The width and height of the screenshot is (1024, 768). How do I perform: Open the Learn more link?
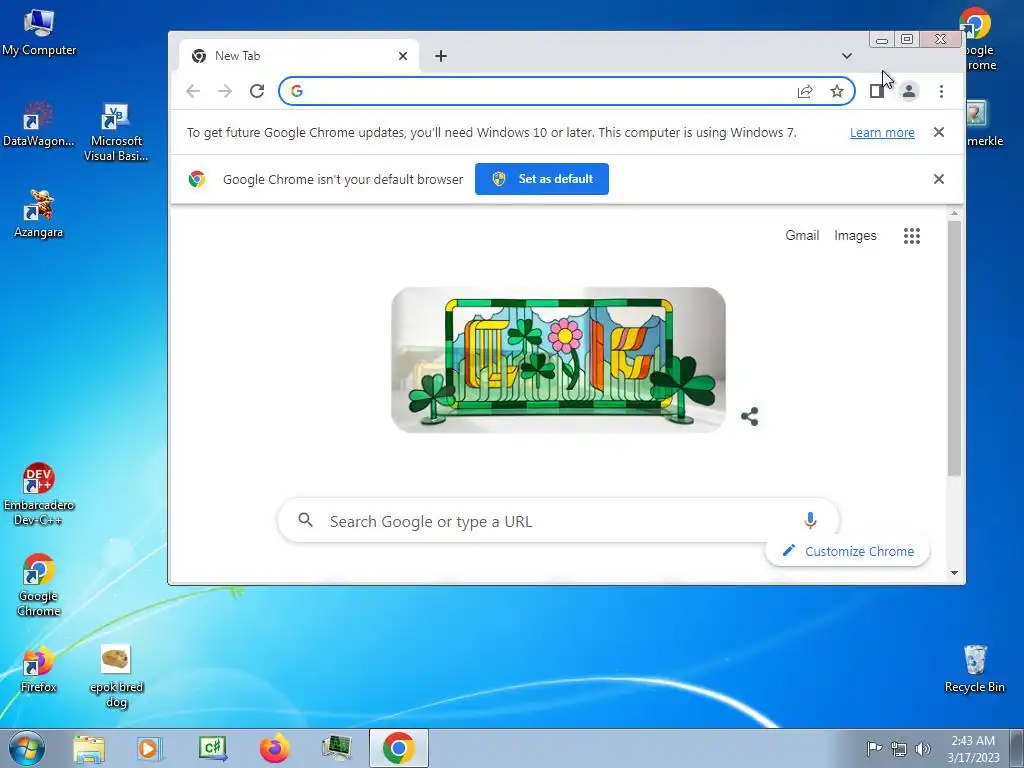(x=882, y=133)
